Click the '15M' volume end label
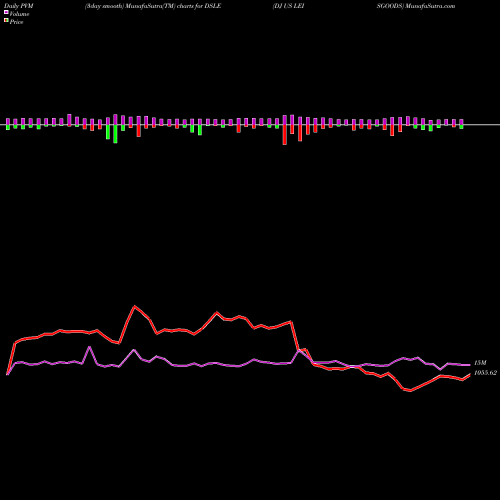500x500 pixels. 480,363
